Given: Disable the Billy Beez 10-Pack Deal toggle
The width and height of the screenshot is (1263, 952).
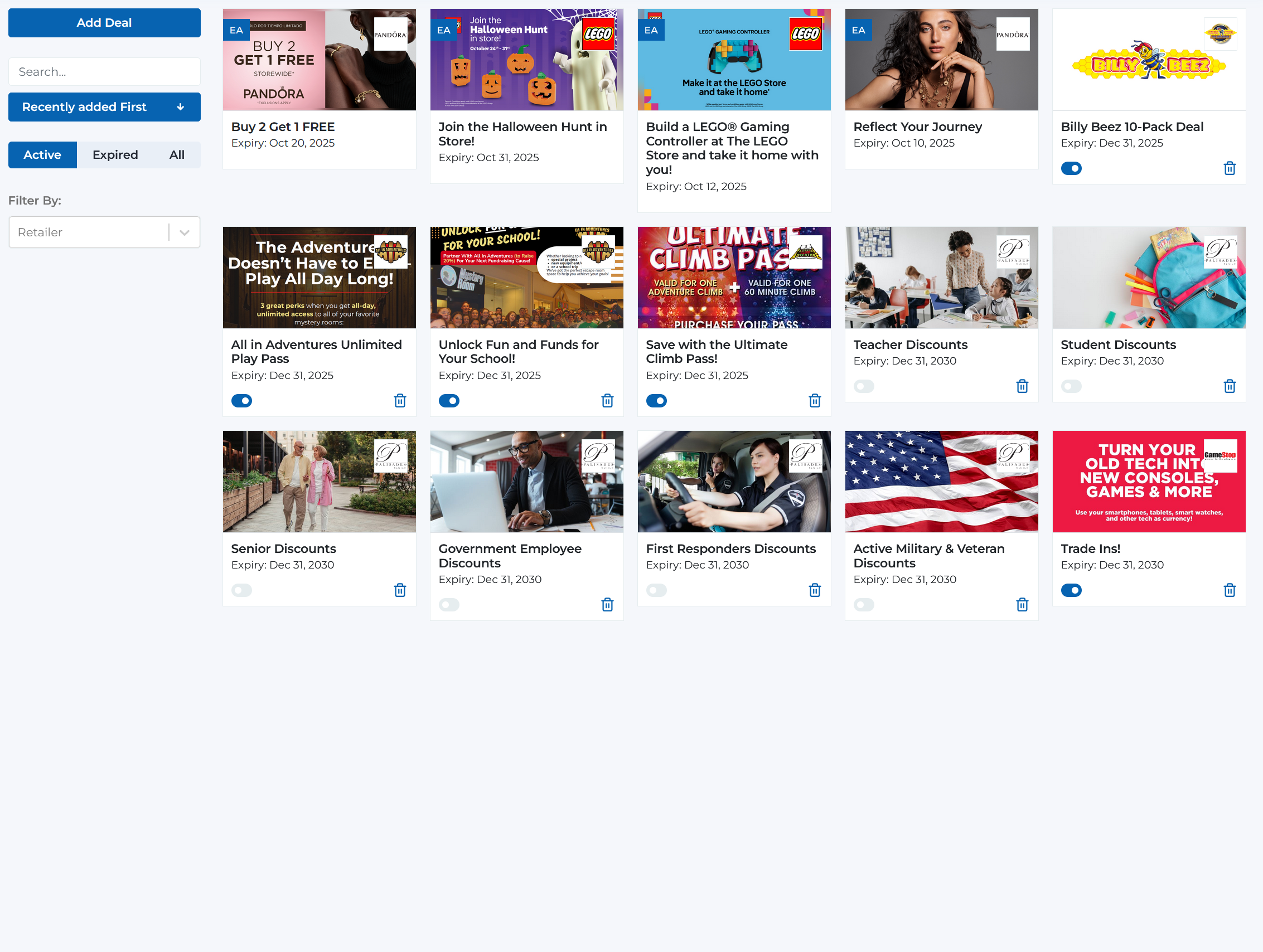Looking at the screenshot, I should 1072,168.
